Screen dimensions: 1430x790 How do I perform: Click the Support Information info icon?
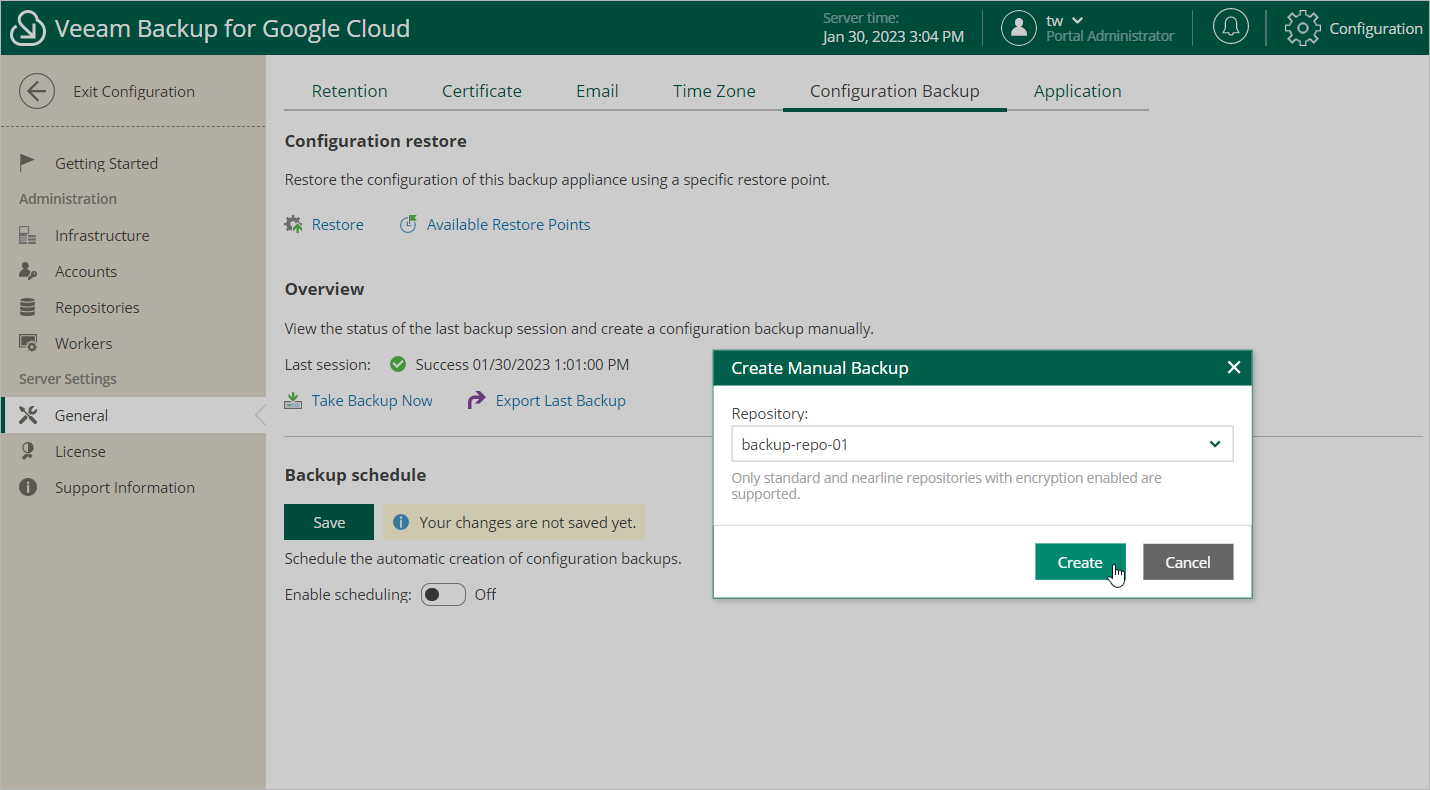click(28, 487)
